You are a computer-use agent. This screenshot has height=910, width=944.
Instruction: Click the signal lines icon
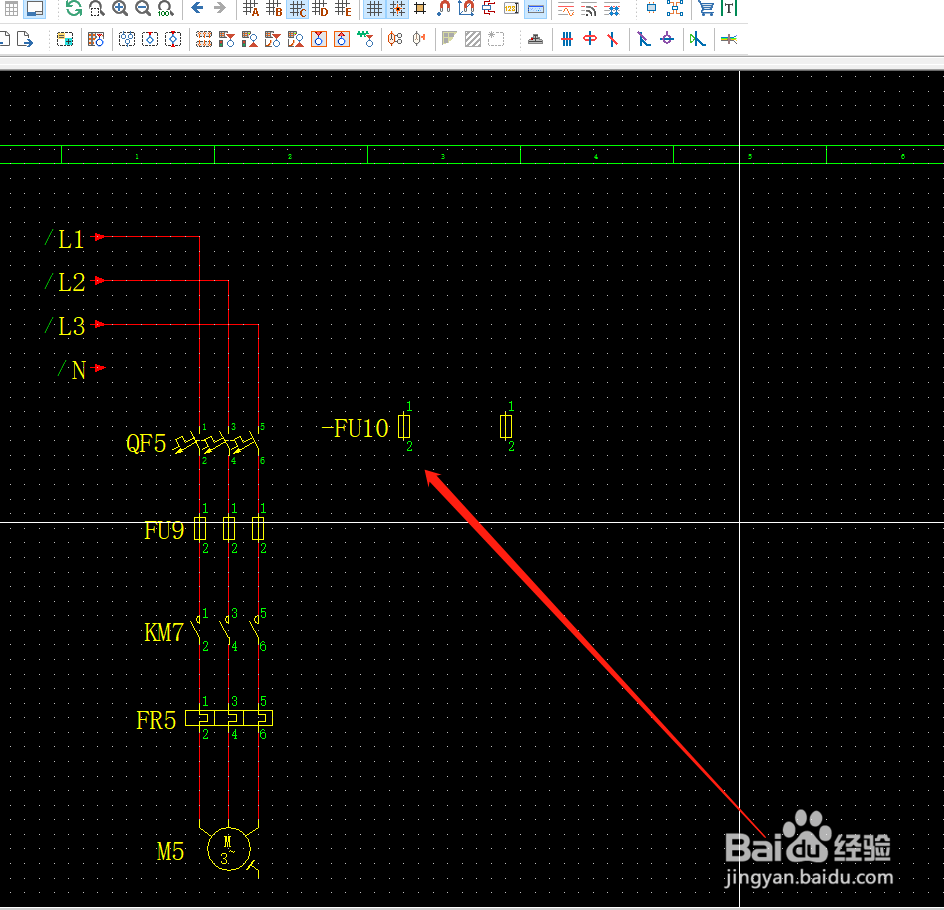click(589, 8)
